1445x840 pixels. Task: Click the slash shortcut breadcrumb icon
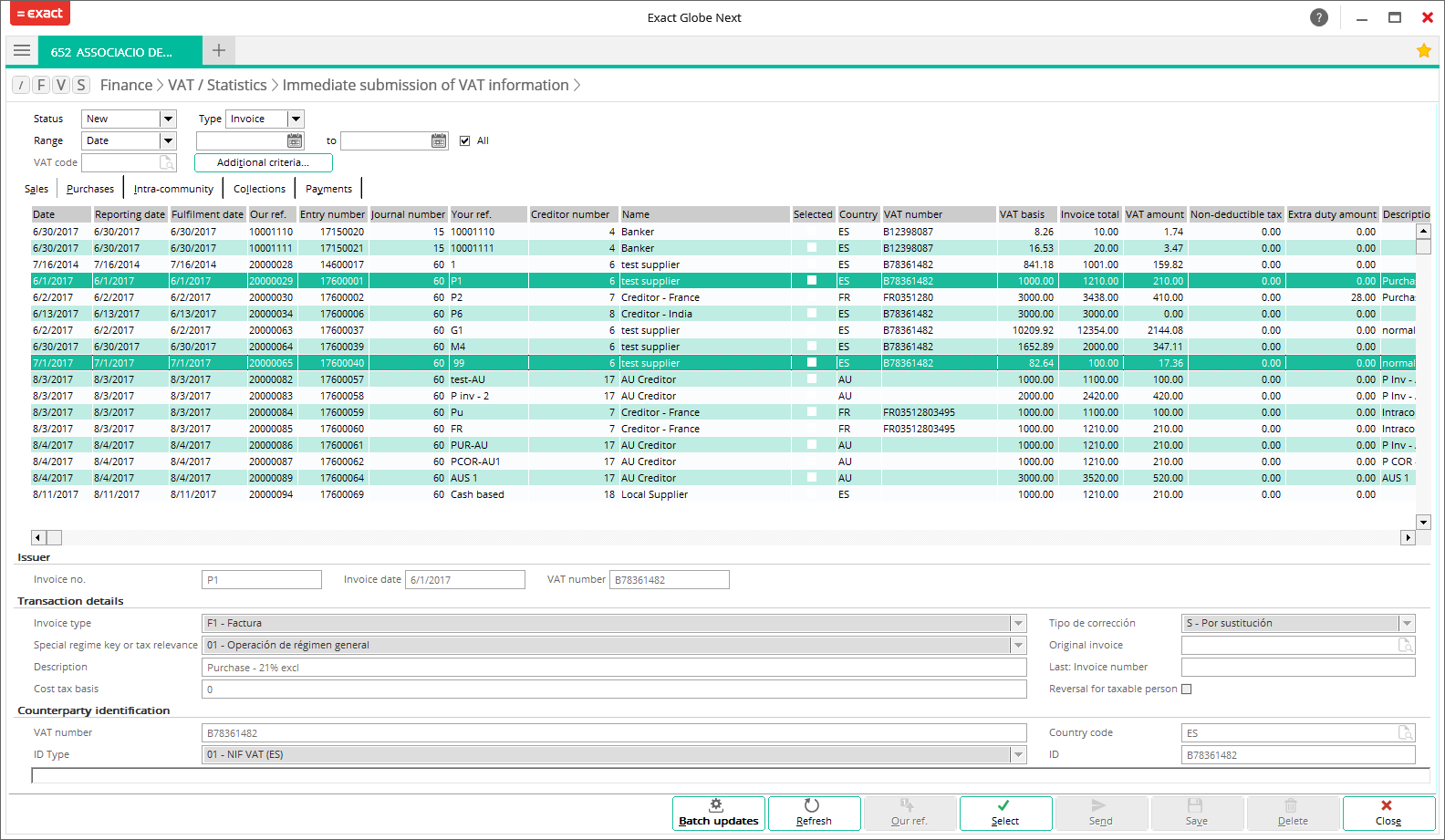tap(21, 85)
